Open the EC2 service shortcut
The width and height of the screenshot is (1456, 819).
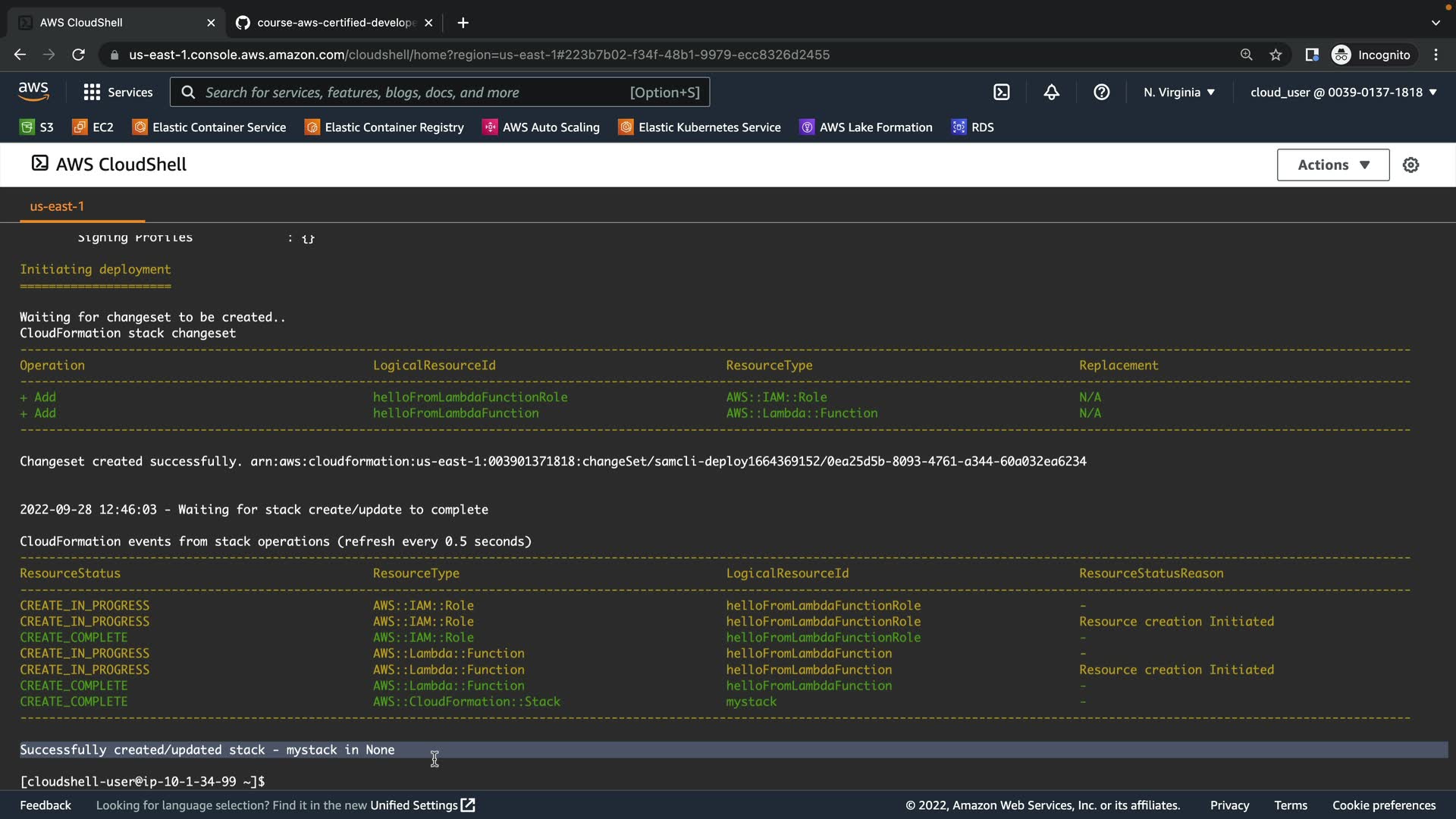coord(93,127)
